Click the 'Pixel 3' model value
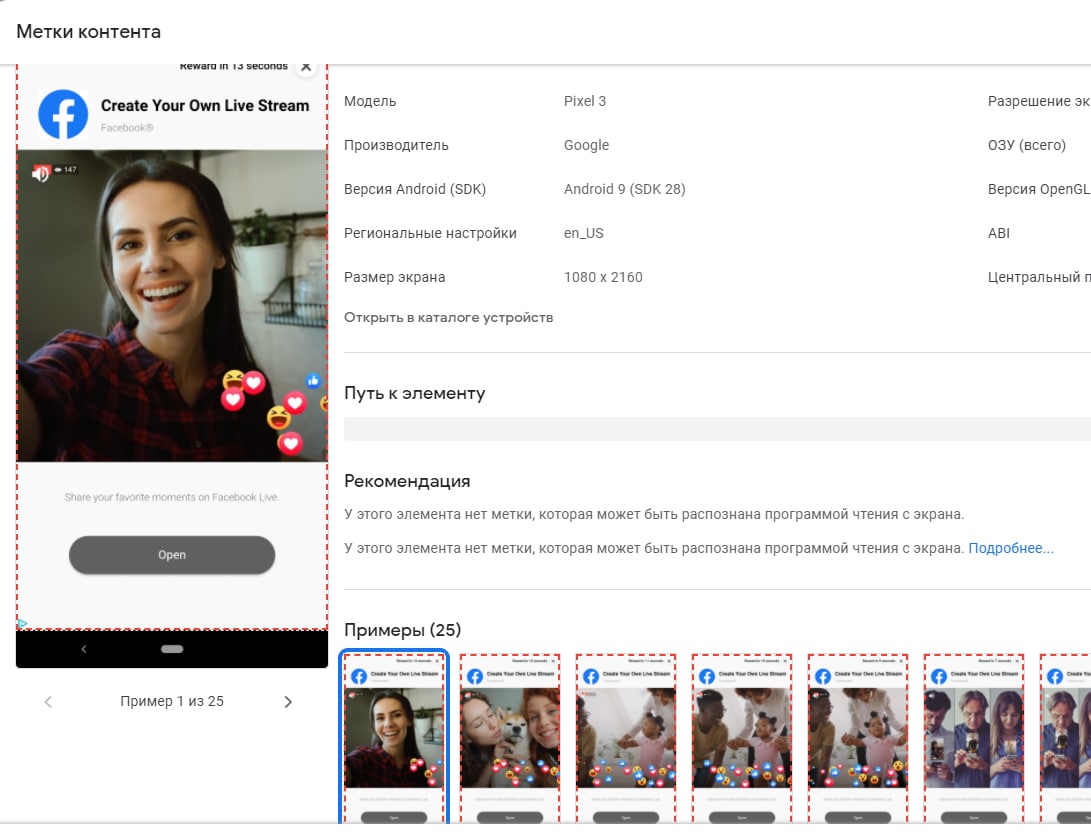Image resolution: width=1091 pixels, height=834 pixels. [584, 101]
